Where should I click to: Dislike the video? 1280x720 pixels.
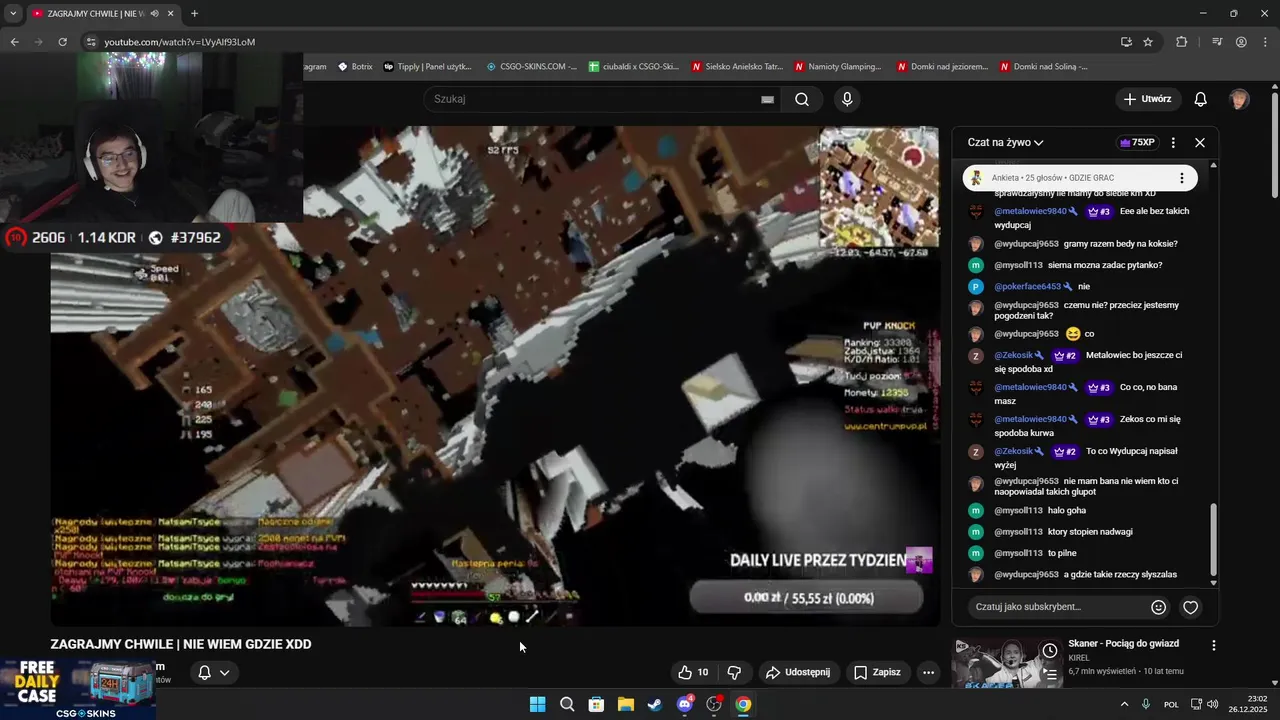coord(734,672)
